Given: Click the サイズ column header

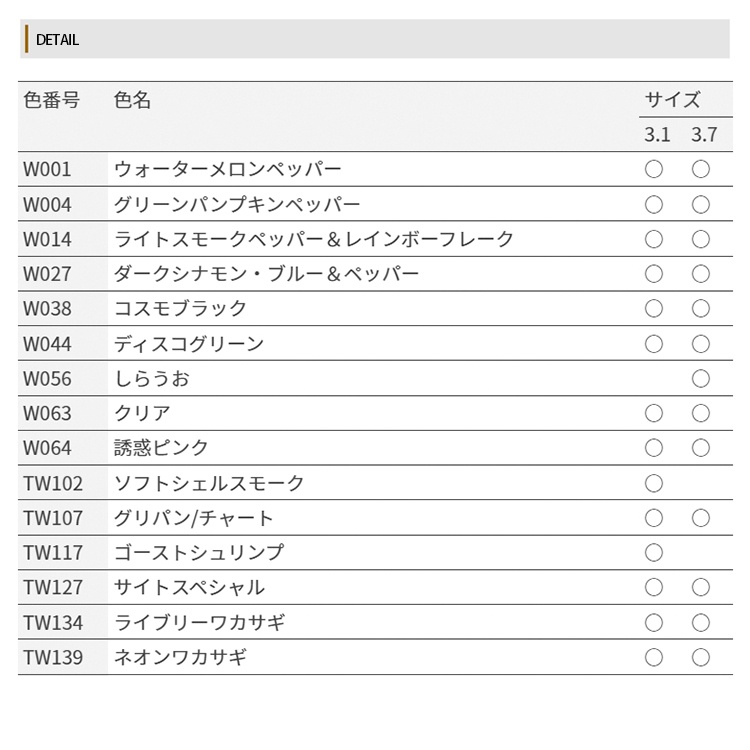Looking at the screenshot, I should pos(672,100).
